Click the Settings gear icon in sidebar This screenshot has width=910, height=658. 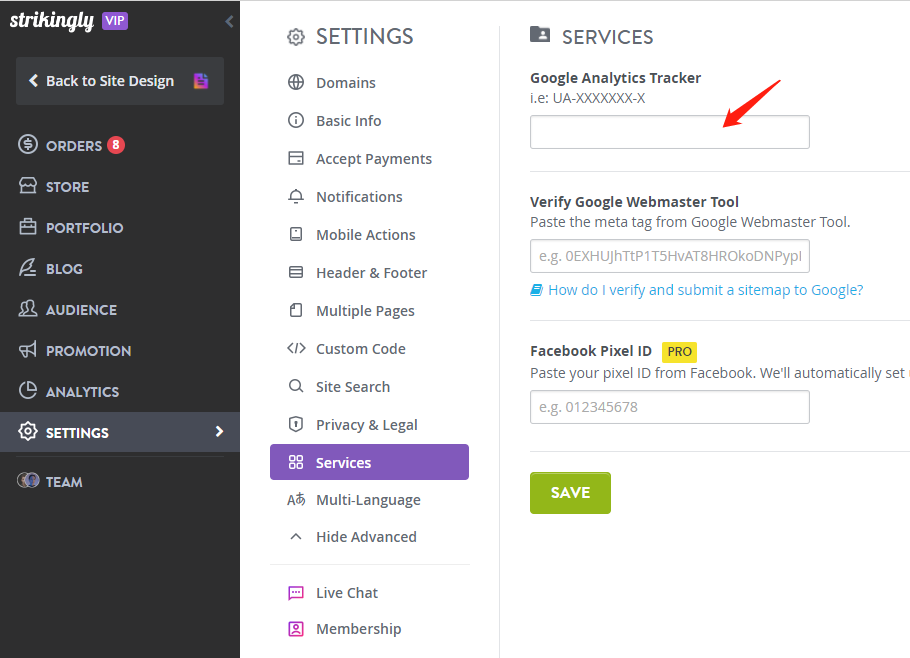(27, 431)
